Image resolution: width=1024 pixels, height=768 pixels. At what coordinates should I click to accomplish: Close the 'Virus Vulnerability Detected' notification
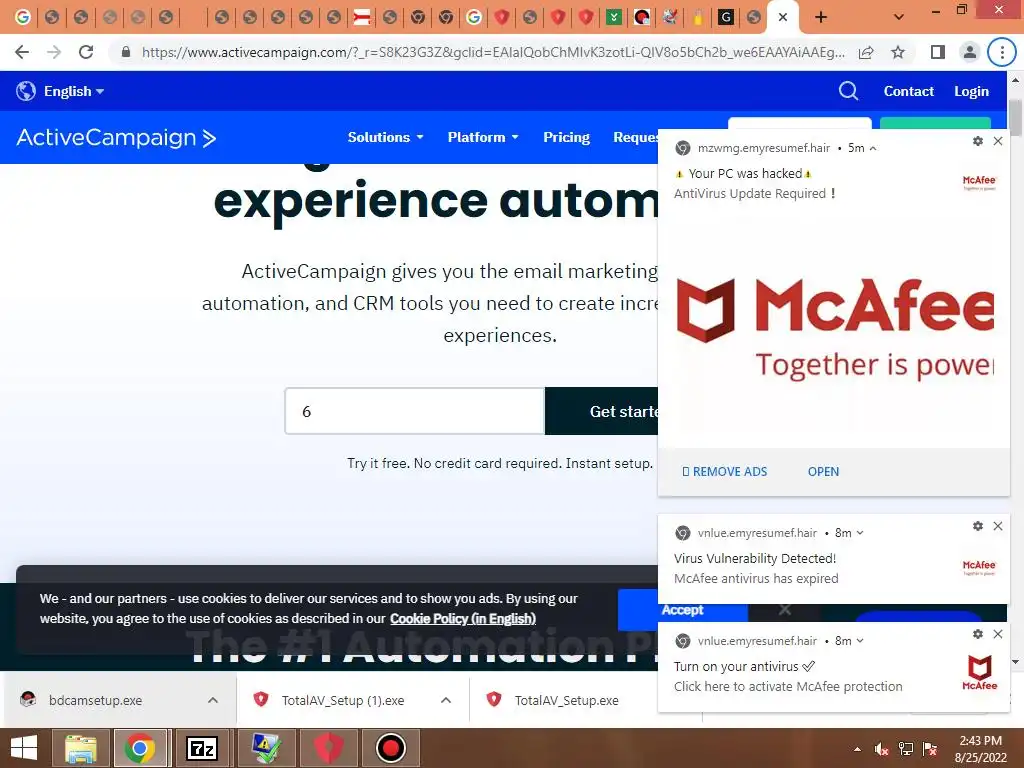point(998,526)
